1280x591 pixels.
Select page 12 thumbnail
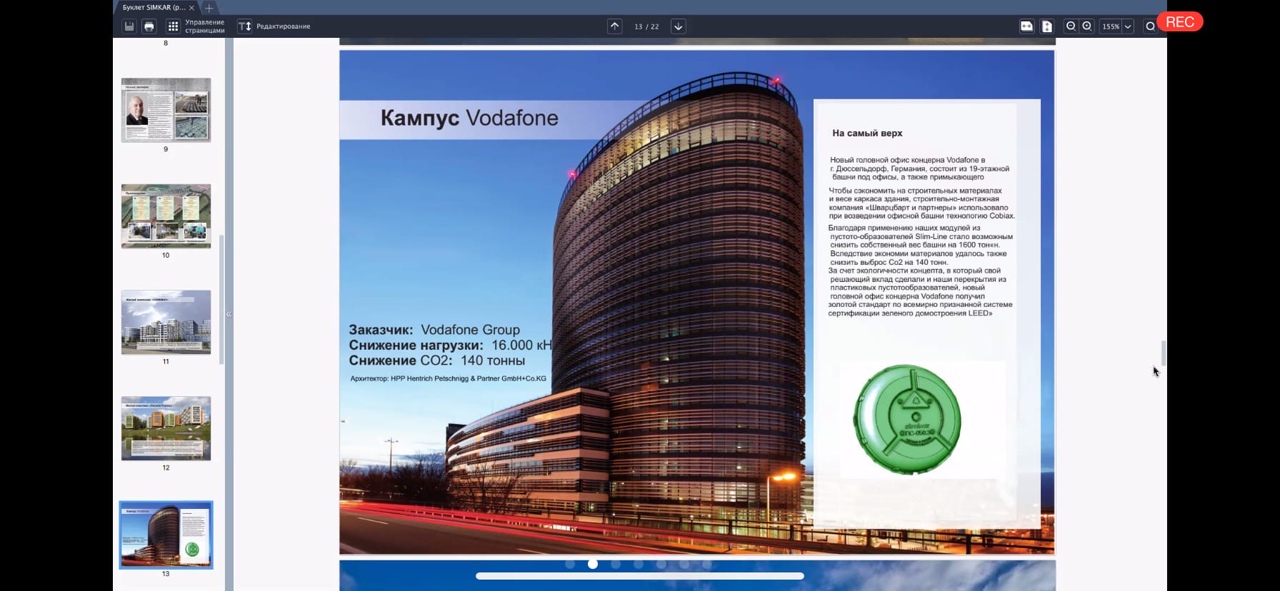(166, 428)
